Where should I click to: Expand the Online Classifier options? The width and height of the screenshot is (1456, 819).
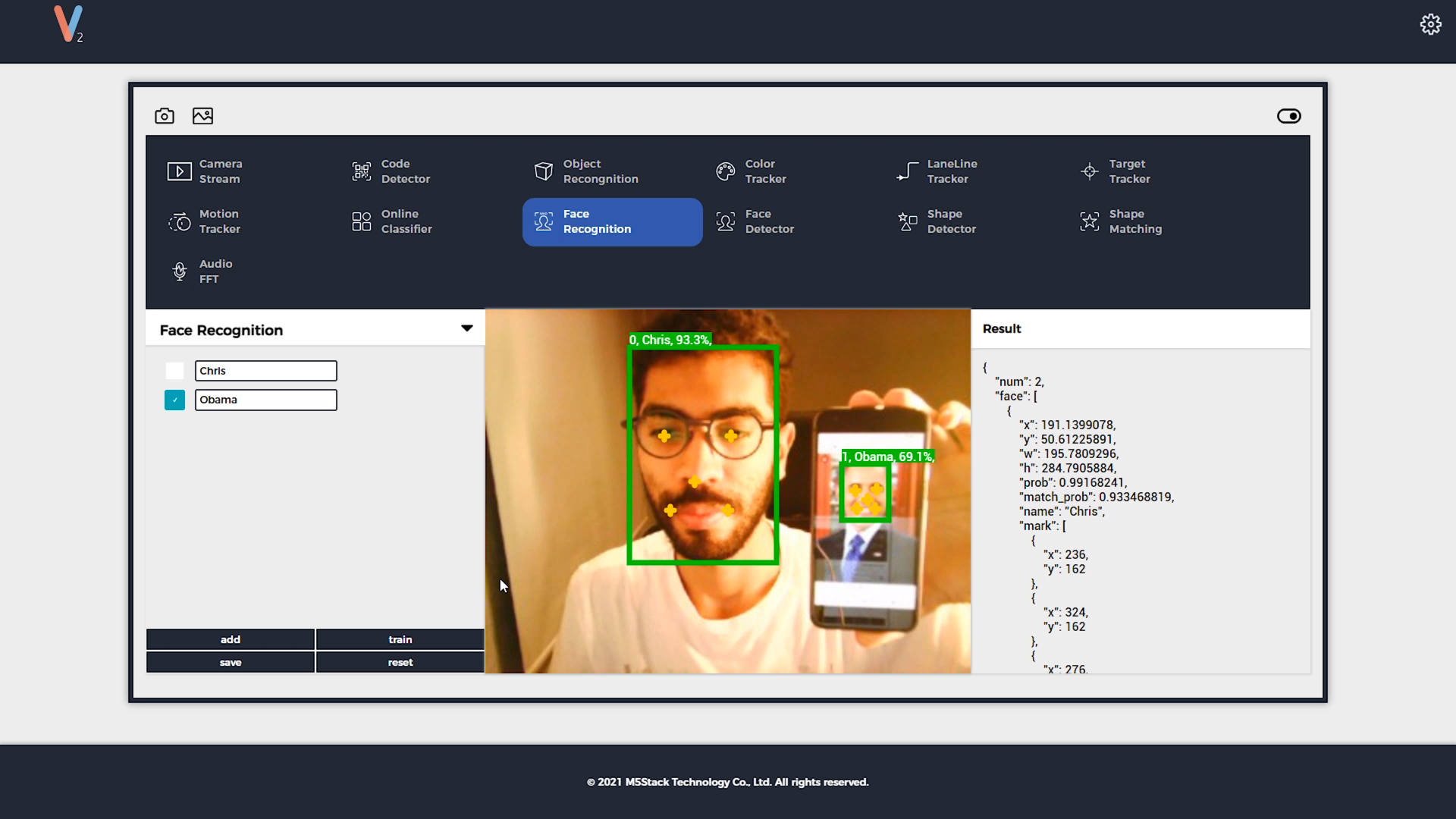[x=406, y=221]
